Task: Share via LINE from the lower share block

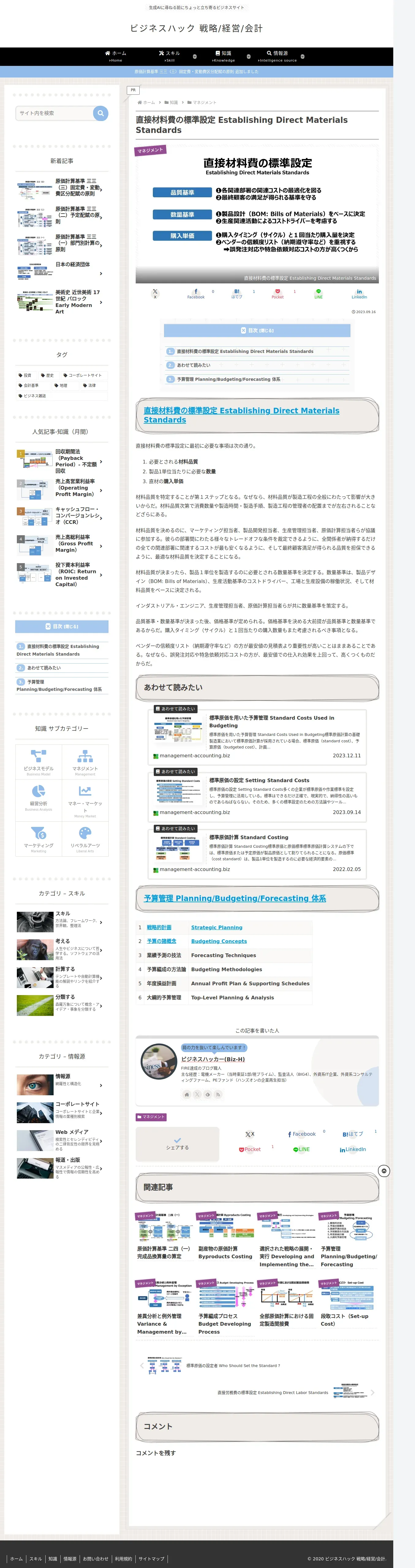Action: click(x=301, y=1149)
